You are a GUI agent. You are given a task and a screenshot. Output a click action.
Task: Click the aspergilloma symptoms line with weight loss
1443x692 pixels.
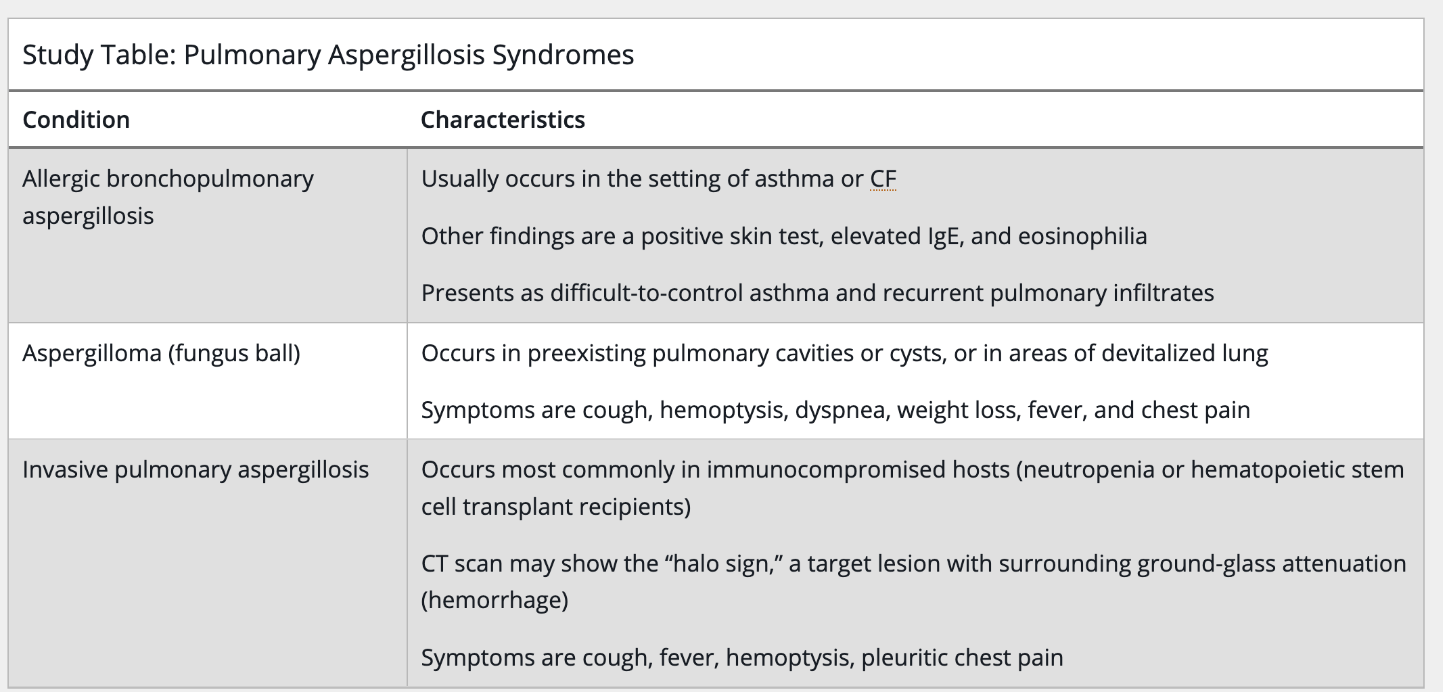(x=835, y=410)
